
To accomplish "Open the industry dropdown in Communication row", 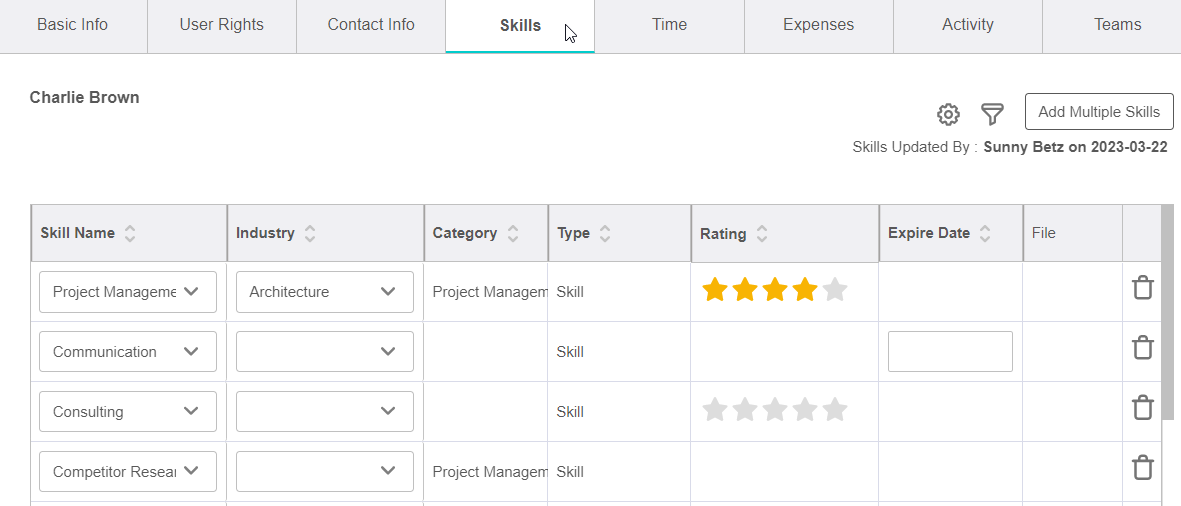I will click(325, 352).
